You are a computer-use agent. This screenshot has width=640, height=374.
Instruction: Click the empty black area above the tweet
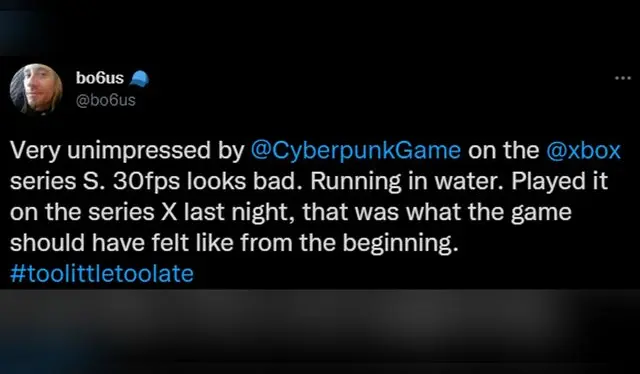coord(320,28)
